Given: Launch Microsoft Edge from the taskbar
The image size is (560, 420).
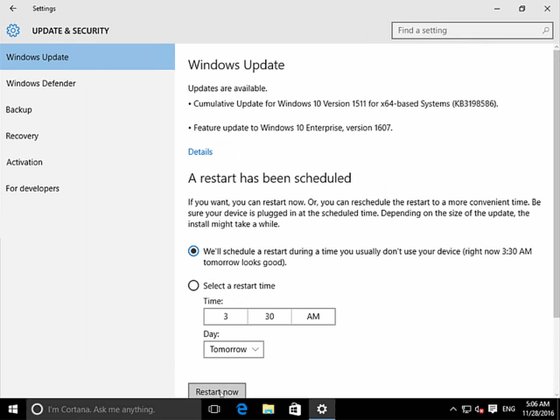Looking at the screenshot, I should pyautogui.click(x=242, y=409).
